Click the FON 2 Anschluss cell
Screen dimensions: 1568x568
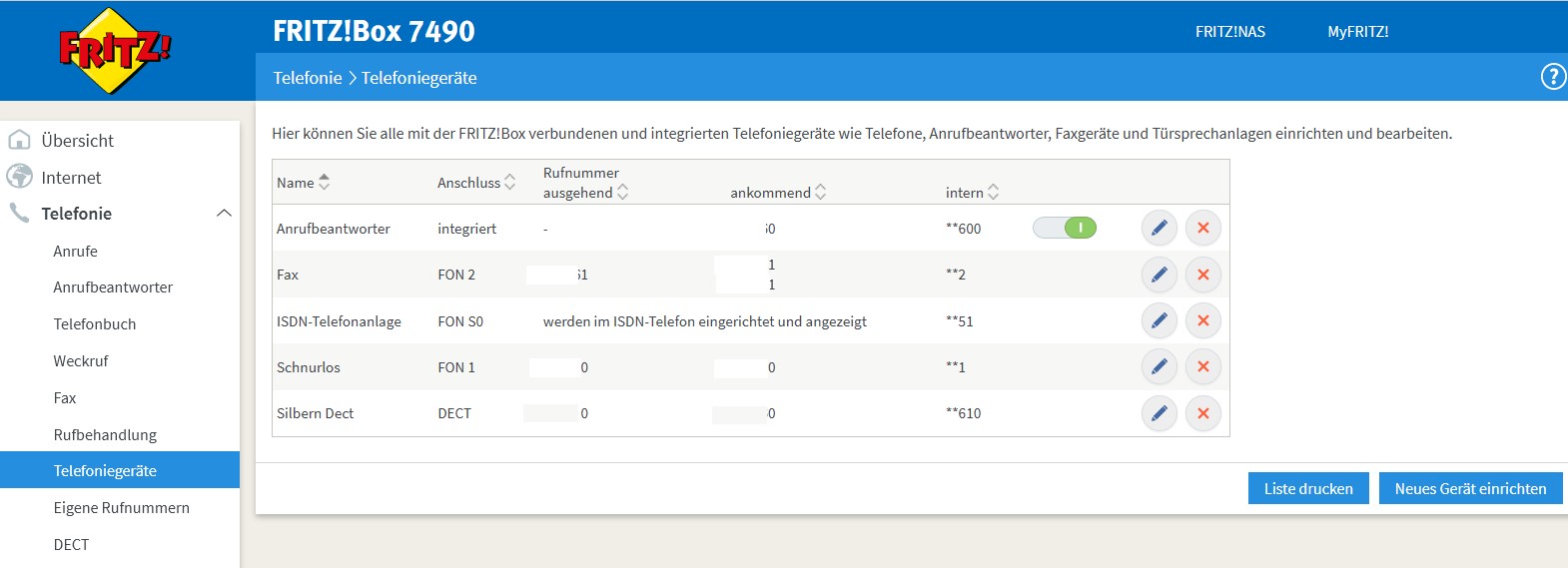456,275
